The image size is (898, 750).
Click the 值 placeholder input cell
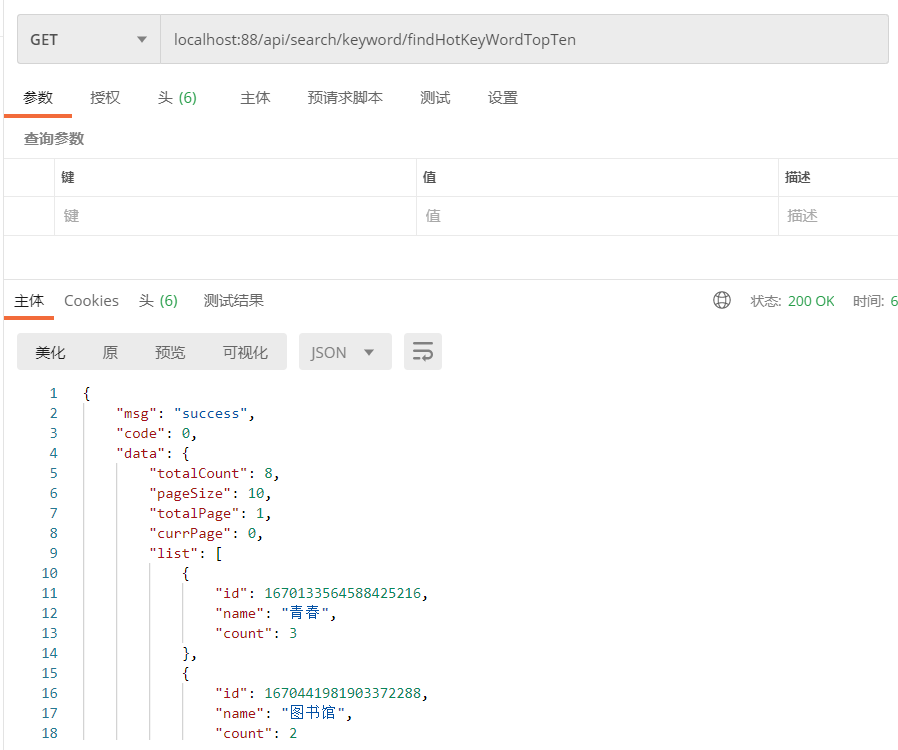[597, 216]
